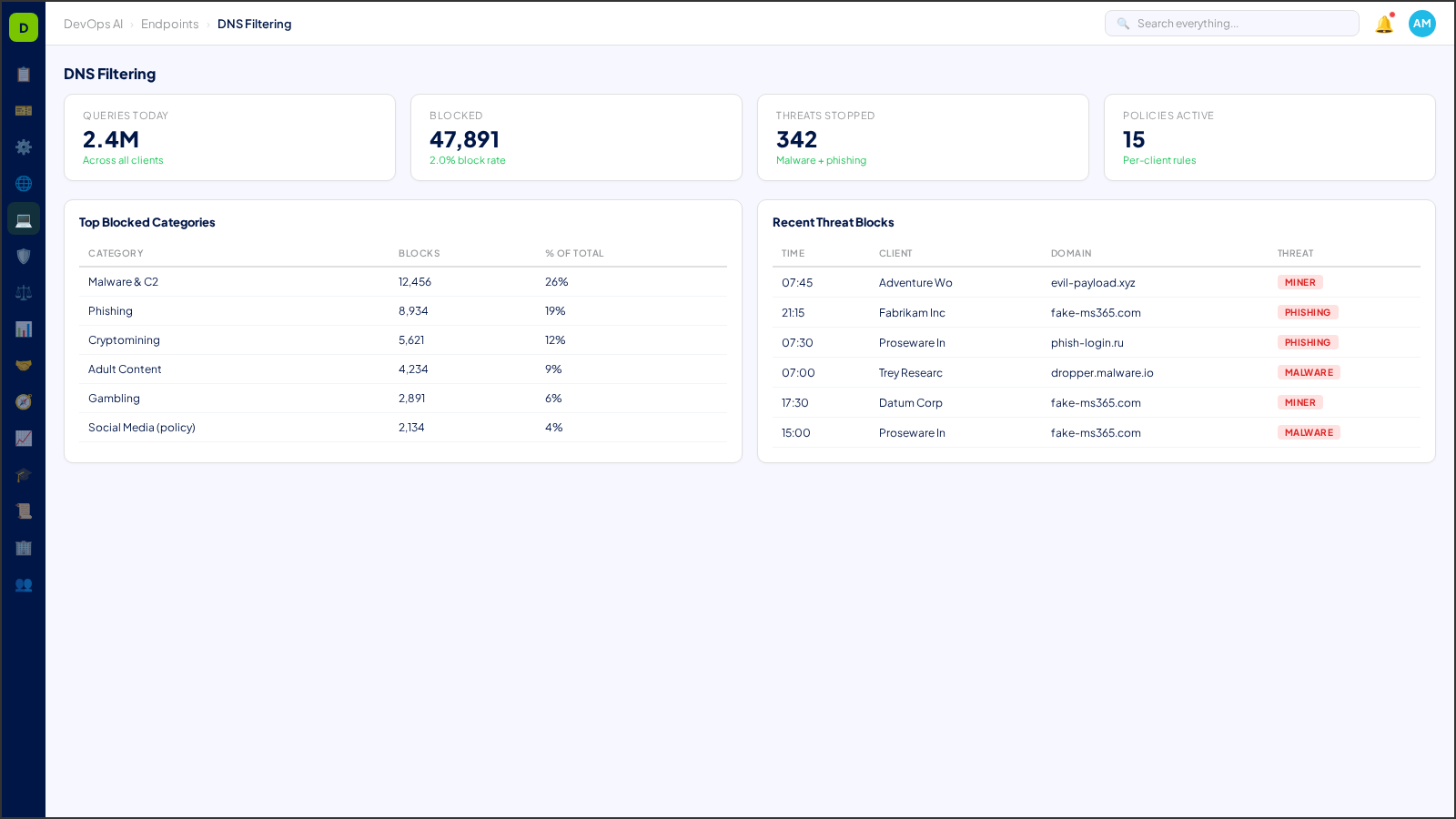Open the CATEGORY column header sorter
Image resolution: width=1456 pixels, height=819 pixels.
(116, 253)
